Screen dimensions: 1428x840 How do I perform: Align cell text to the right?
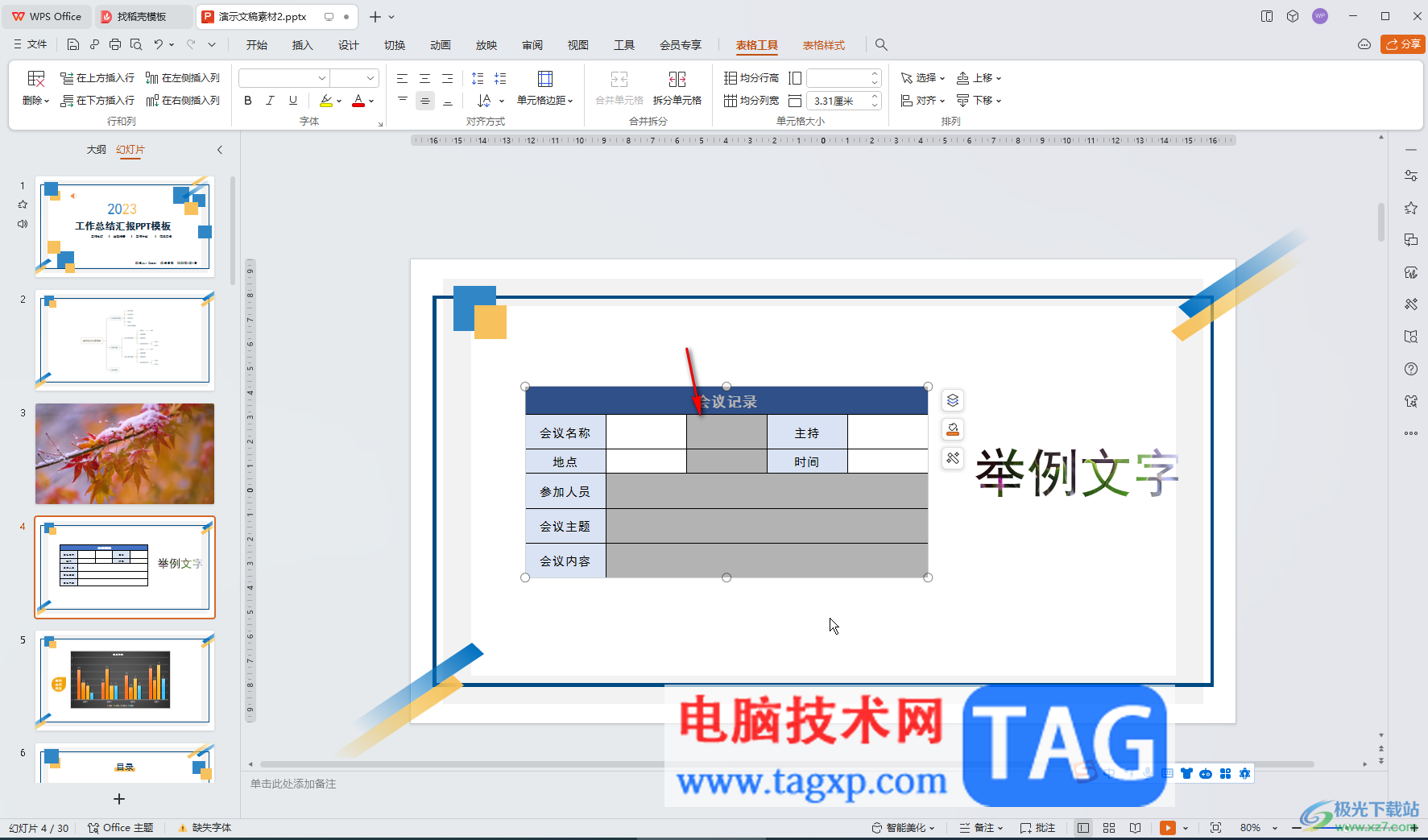pos(448,78)
